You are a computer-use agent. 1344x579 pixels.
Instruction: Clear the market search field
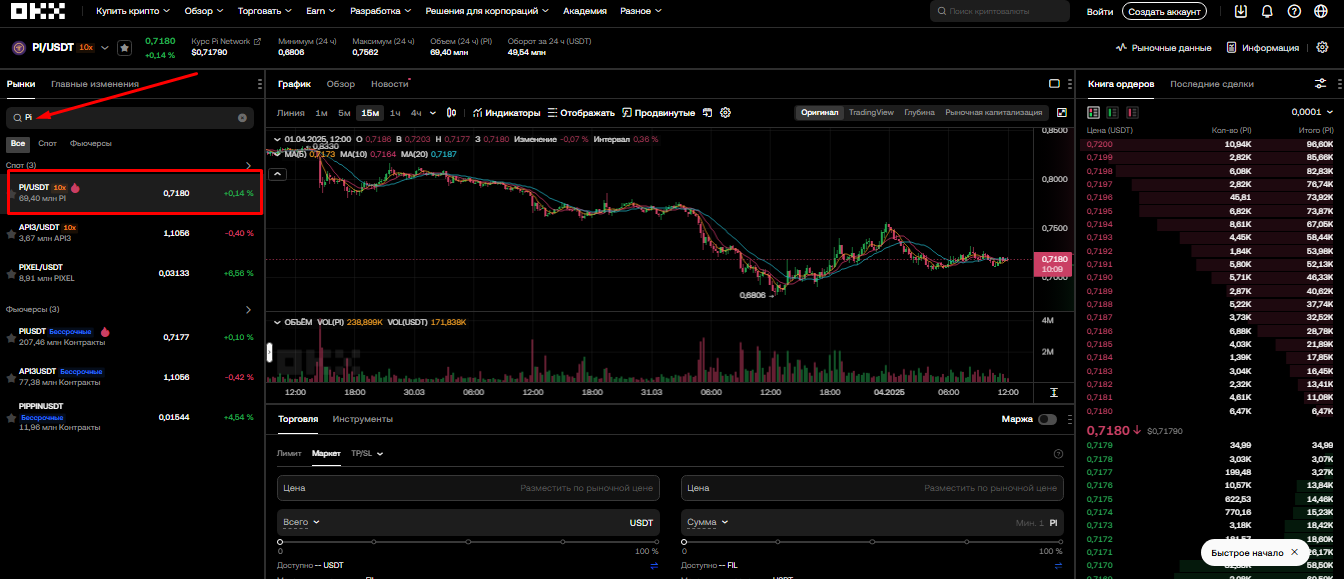point(242,118)
